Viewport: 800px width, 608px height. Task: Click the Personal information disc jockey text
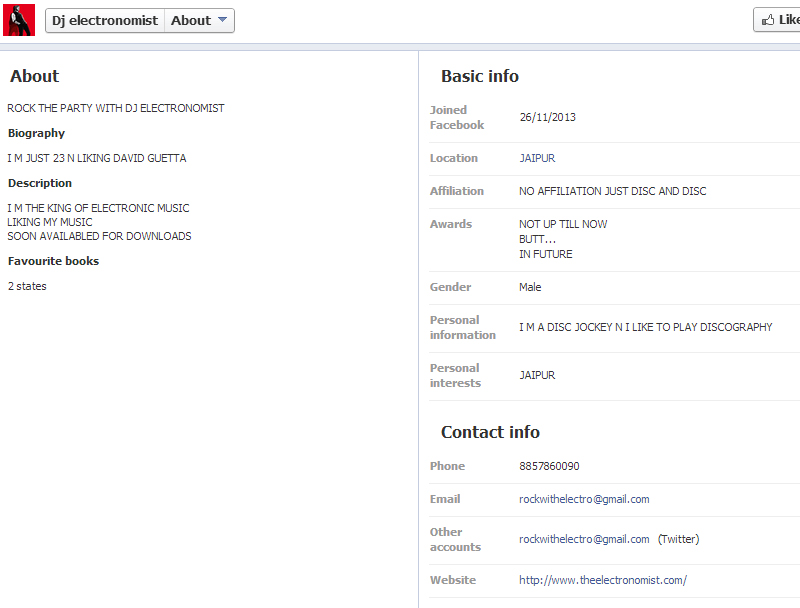point(645,327)
